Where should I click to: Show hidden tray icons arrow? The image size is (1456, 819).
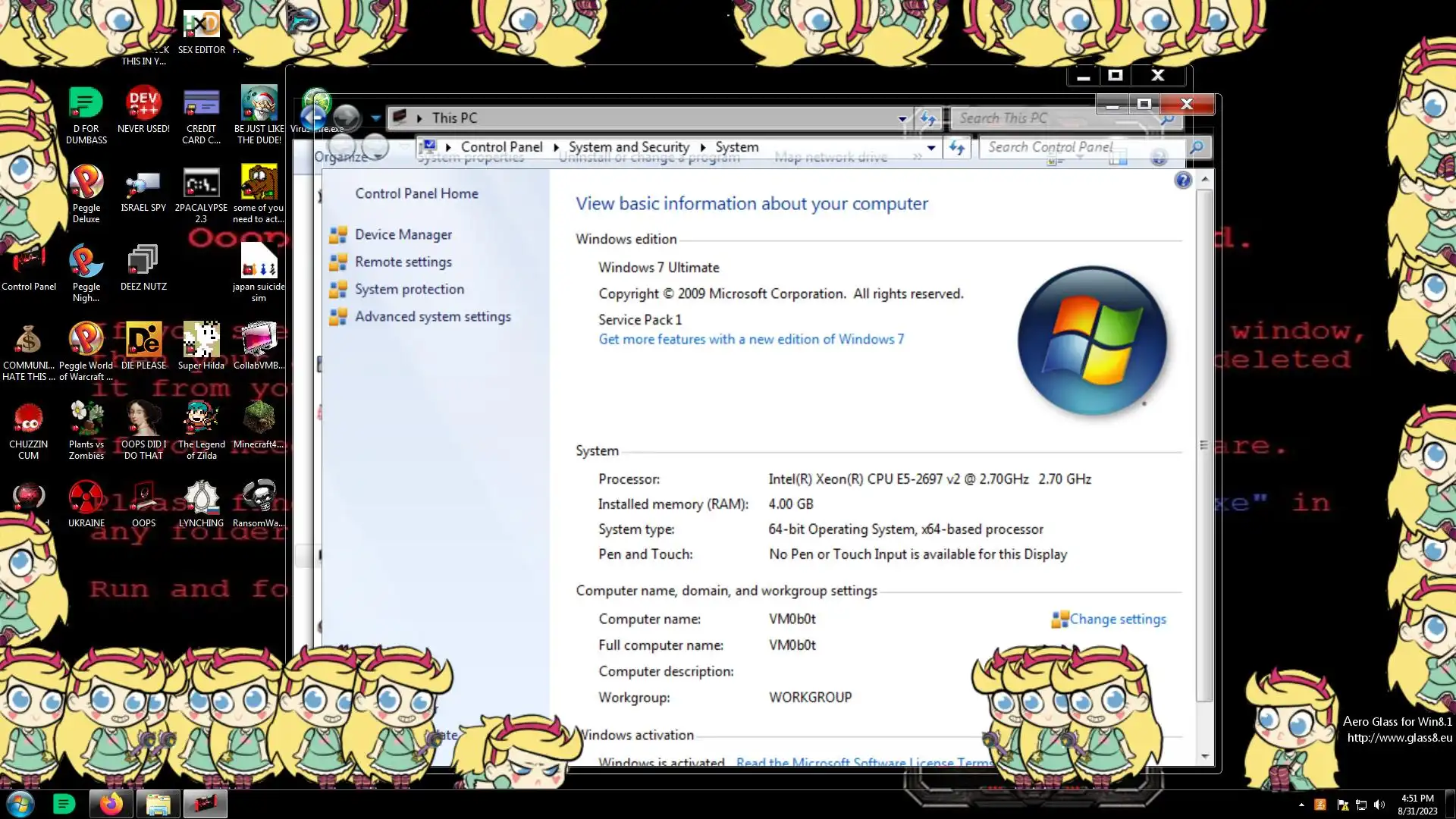coord(1301,805)
